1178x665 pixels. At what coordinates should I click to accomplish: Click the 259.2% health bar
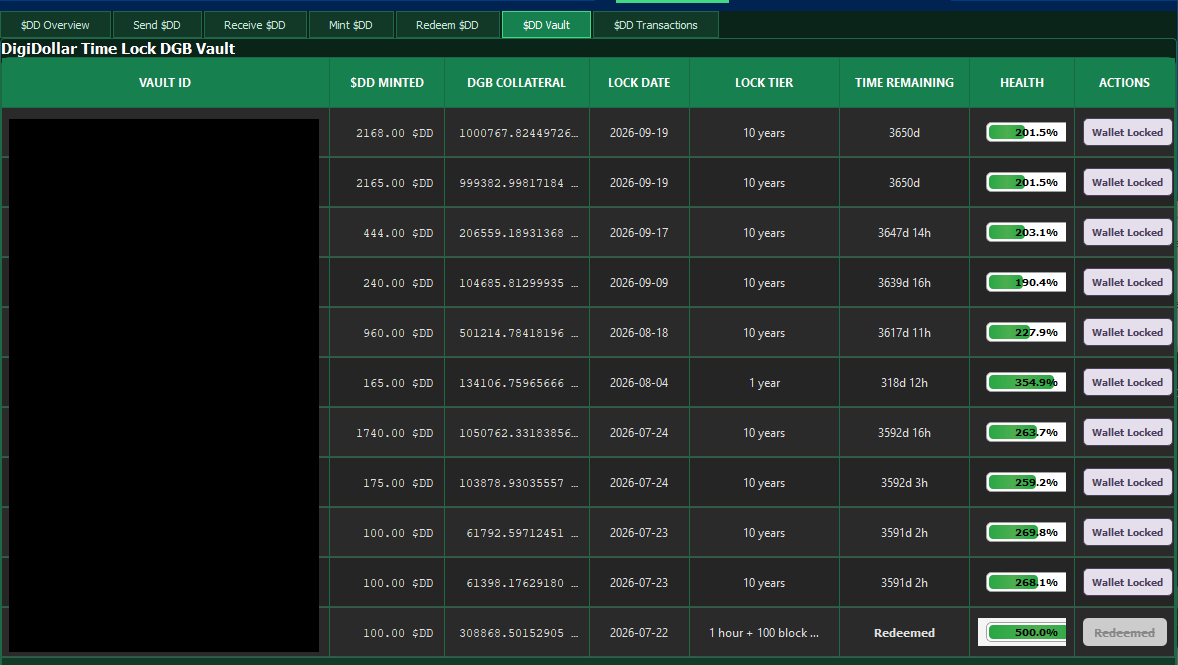click(x=1026, y=482)
